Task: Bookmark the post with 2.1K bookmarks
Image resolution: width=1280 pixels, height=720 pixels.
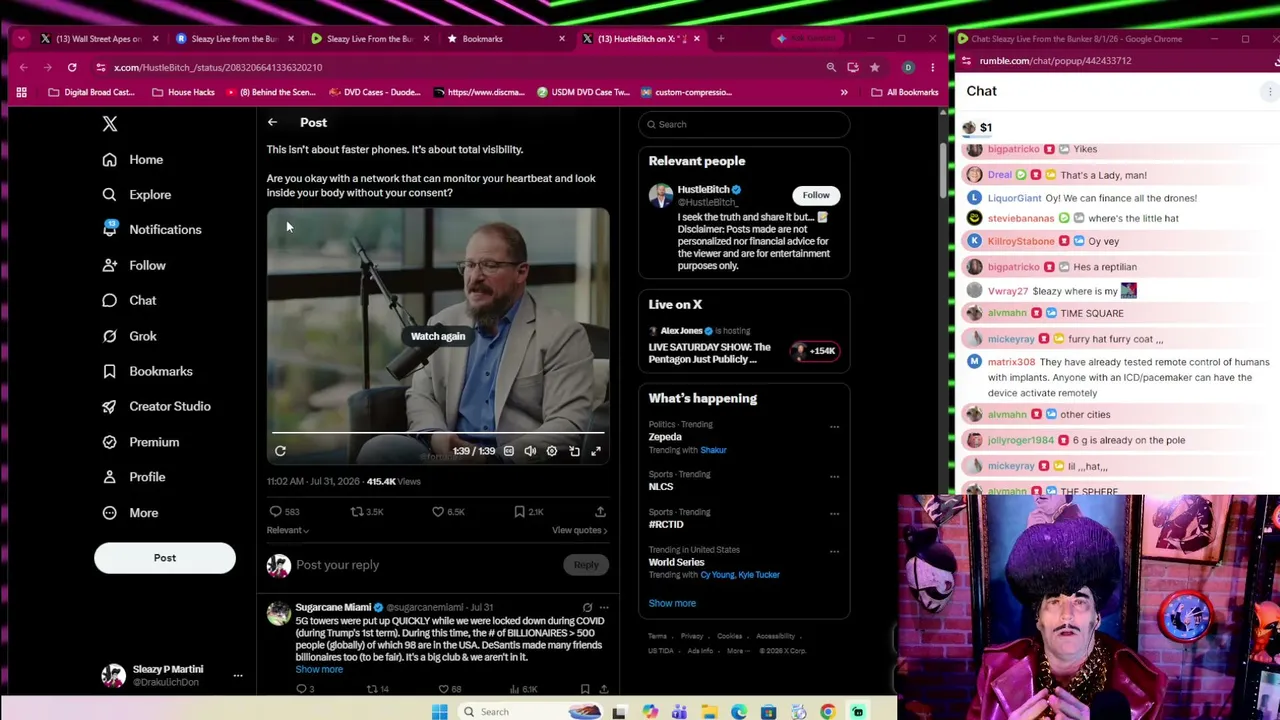Action: click(529, 512)
